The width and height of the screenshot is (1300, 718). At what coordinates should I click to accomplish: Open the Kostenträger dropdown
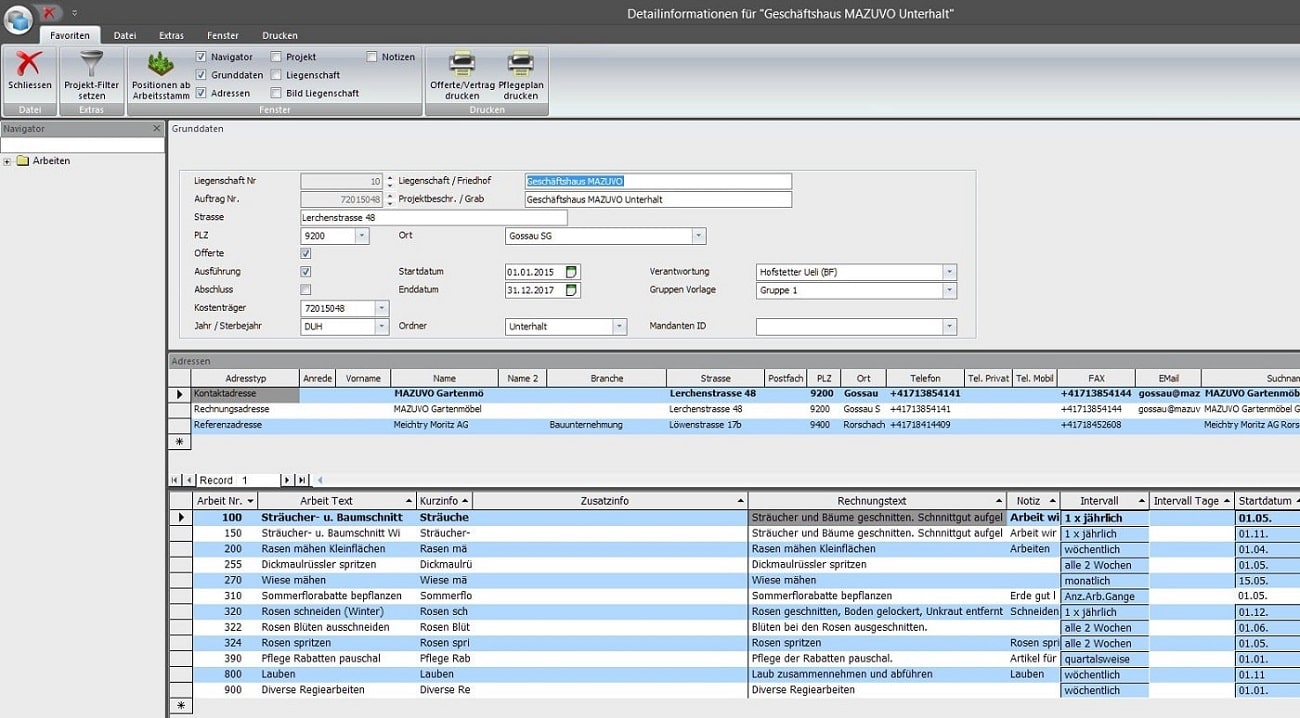pyautogui.click(x=382, y=308)
